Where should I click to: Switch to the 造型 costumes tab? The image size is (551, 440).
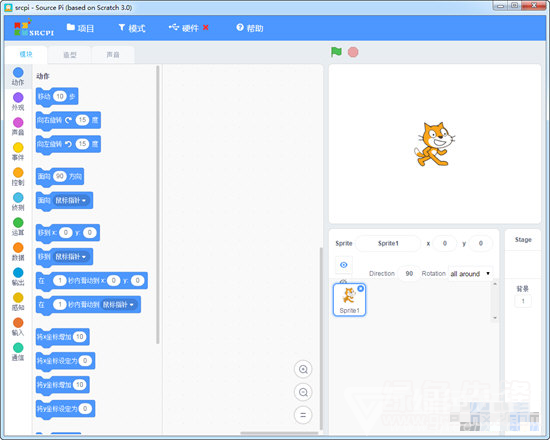click(x=70, y=54)
